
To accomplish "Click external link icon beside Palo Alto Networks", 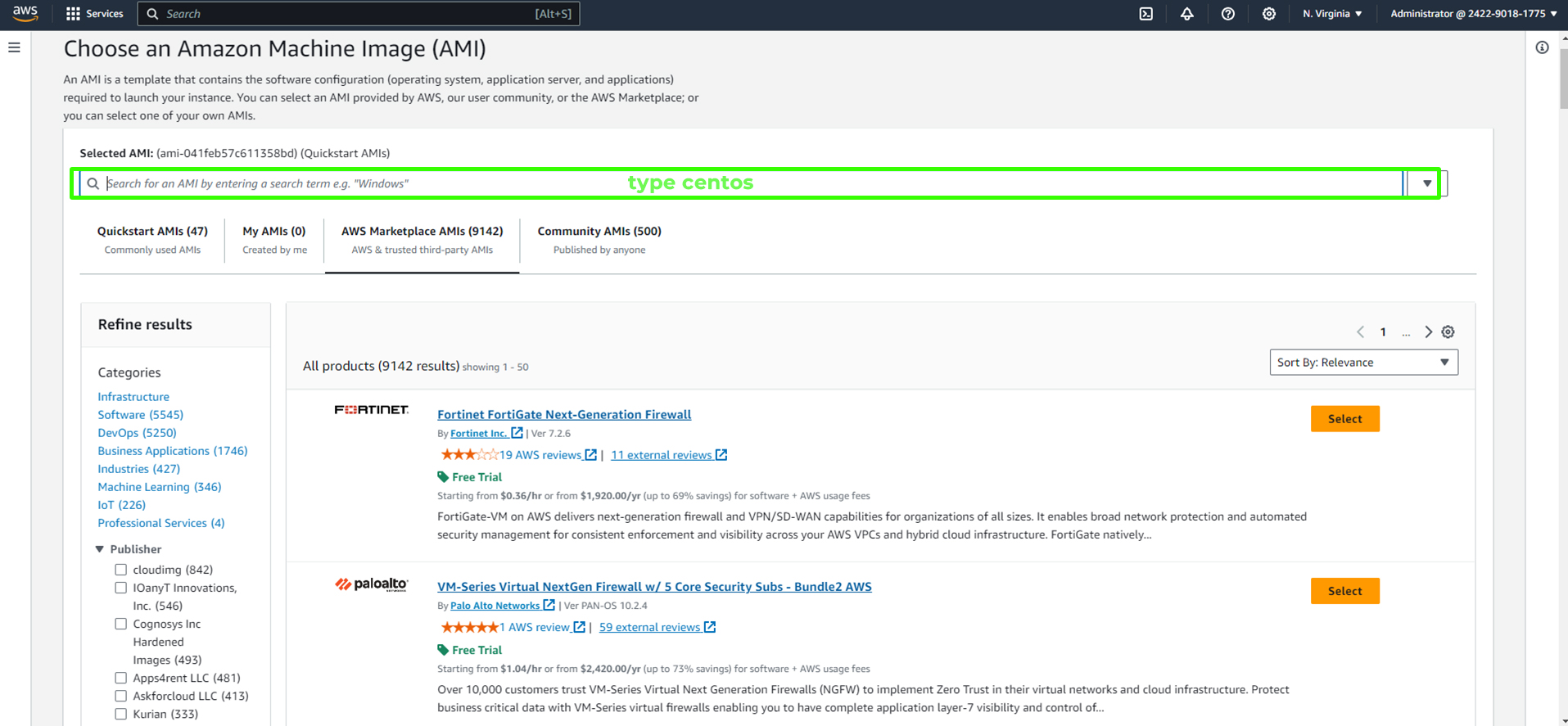I will [549, 605].
